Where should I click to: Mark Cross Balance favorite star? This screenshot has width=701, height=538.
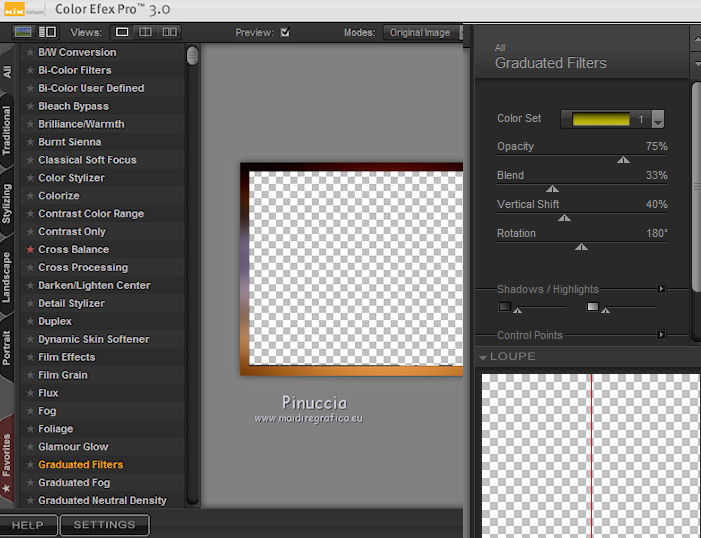point(30,250)
